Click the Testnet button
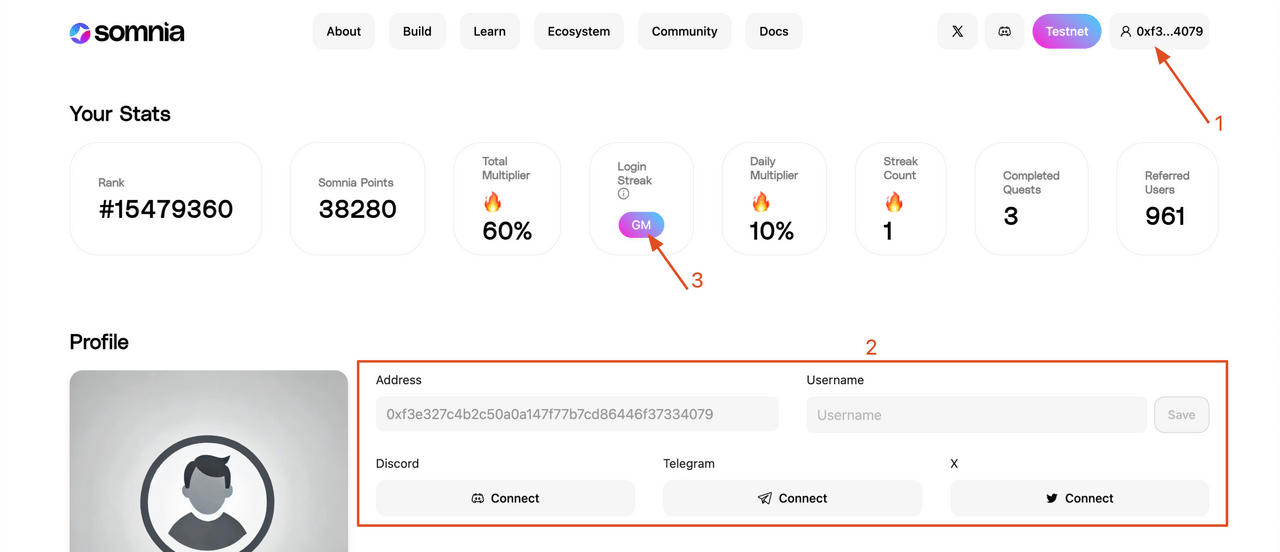Image resolution: width=1280 pixels, height=552 pixels. (x=1066, y=32)
